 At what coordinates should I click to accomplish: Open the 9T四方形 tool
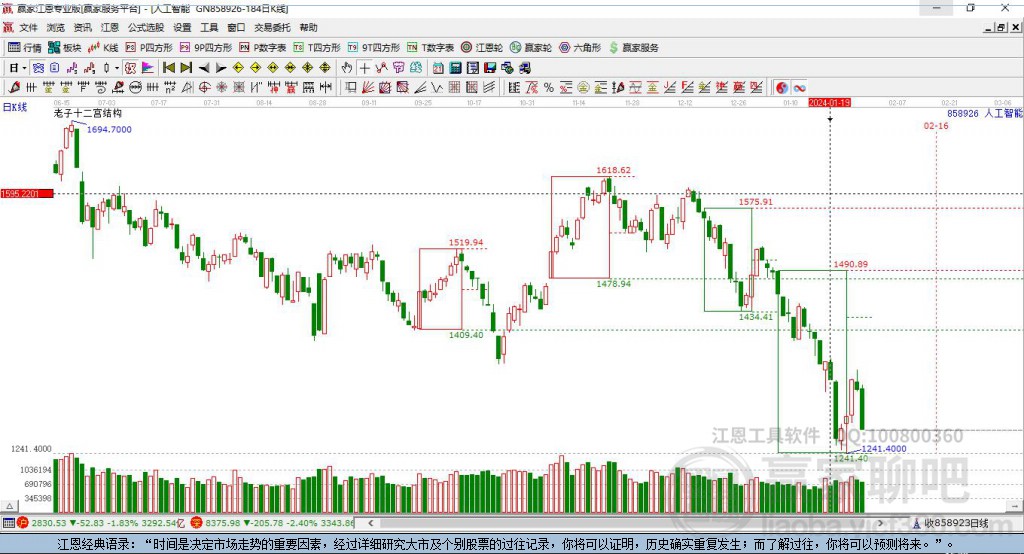click(374, 48)
